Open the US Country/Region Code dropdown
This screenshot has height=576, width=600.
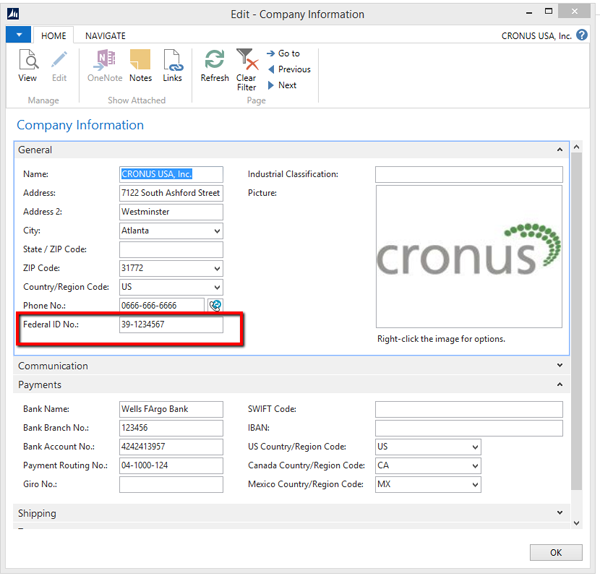[475, 447]
